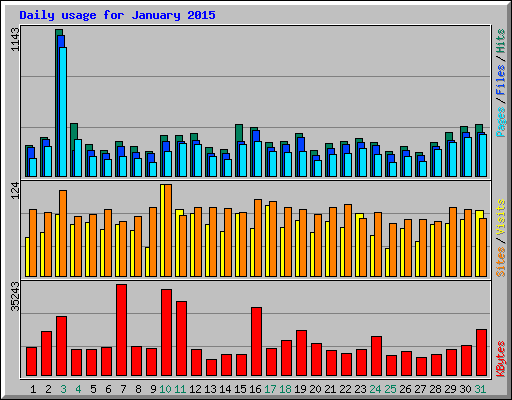Select day 27 on the x-axis

click(x=420, y=389)
